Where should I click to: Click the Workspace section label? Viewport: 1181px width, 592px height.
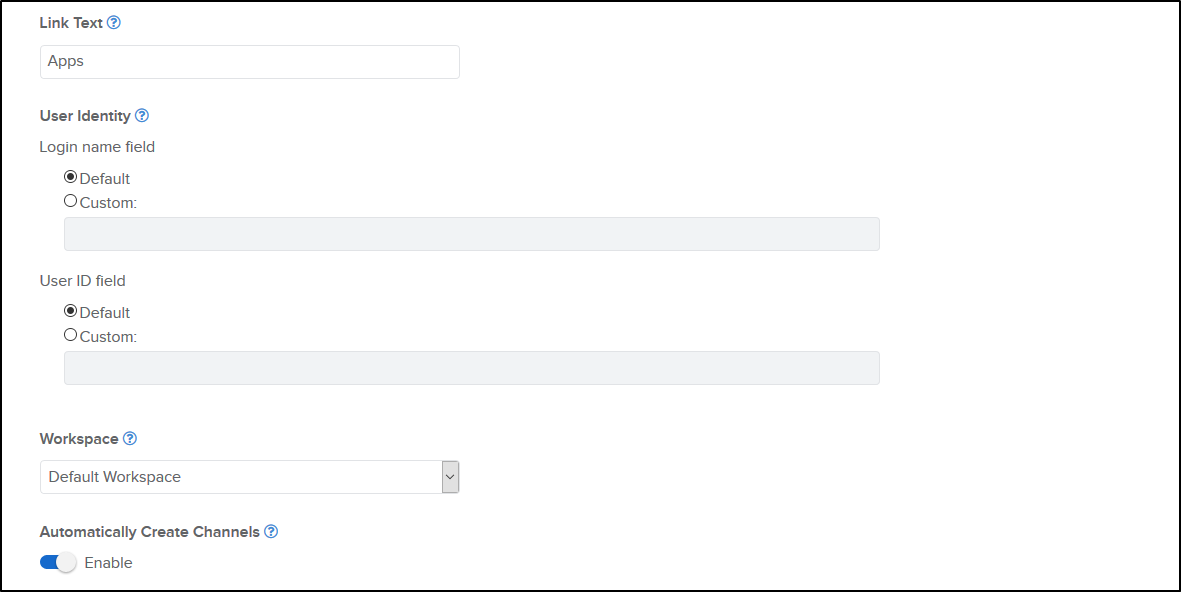[x=79, y=438]
